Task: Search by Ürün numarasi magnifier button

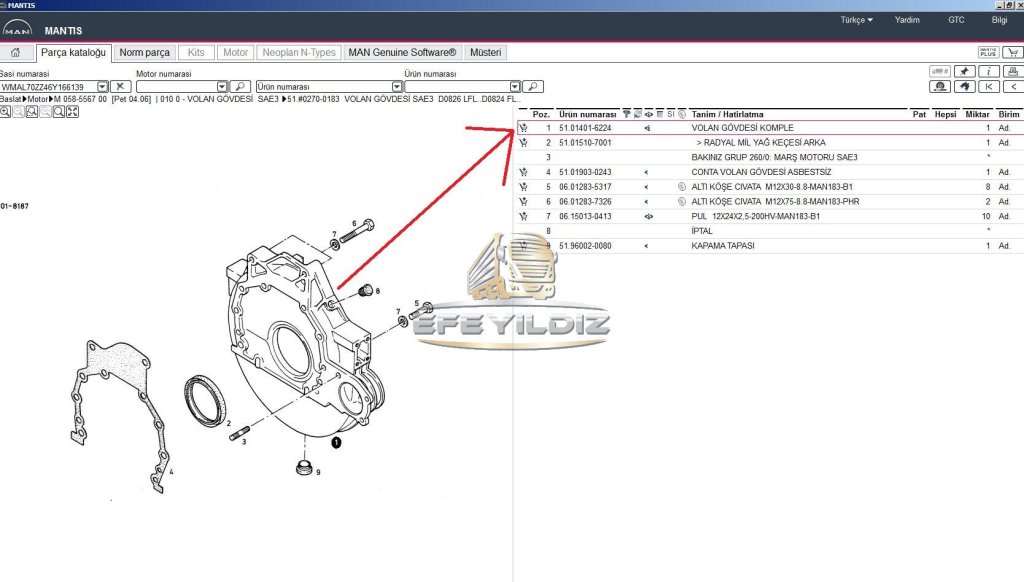Action: click(533, 86)
